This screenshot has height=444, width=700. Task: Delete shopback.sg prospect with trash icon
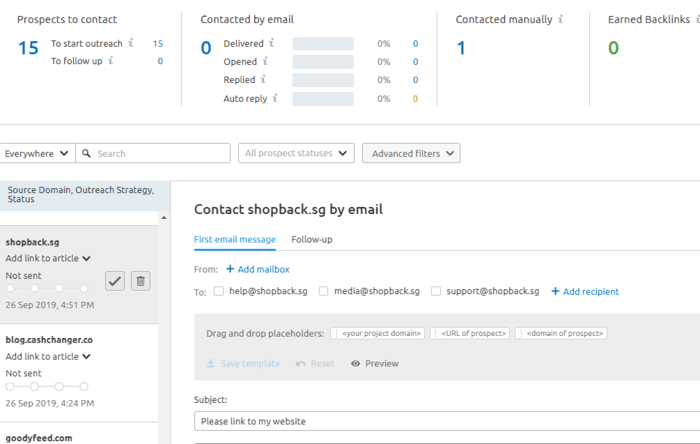coord(141,281)
